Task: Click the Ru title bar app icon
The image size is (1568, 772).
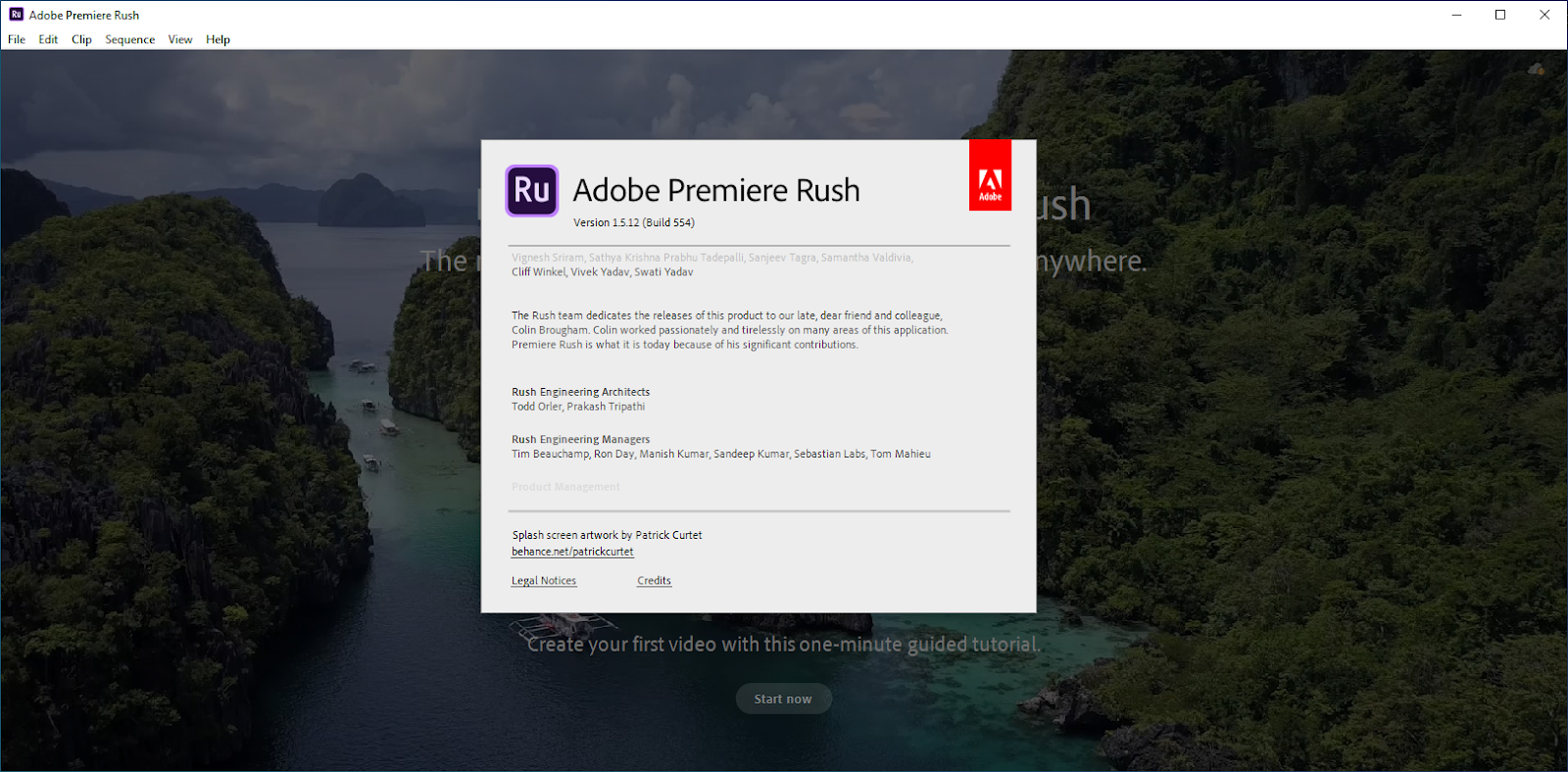Action: (16, 15)
